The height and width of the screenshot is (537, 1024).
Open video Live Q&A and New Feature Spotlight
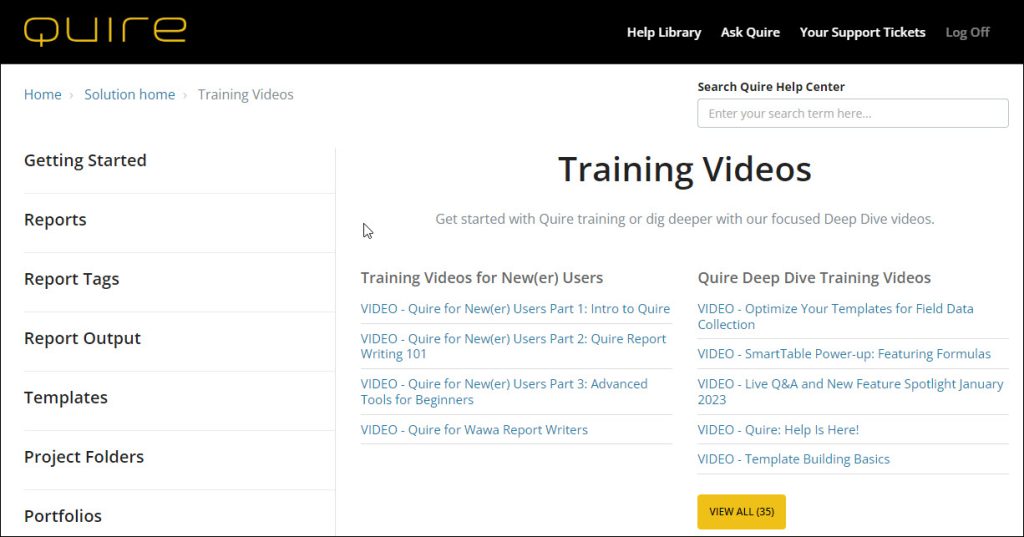[850, 391]
